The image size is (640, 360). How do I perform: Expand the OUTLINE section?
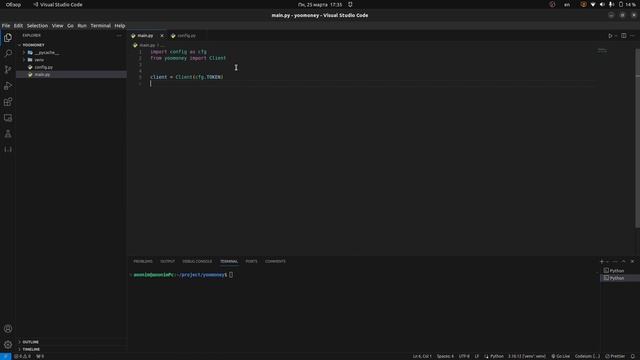31,342
